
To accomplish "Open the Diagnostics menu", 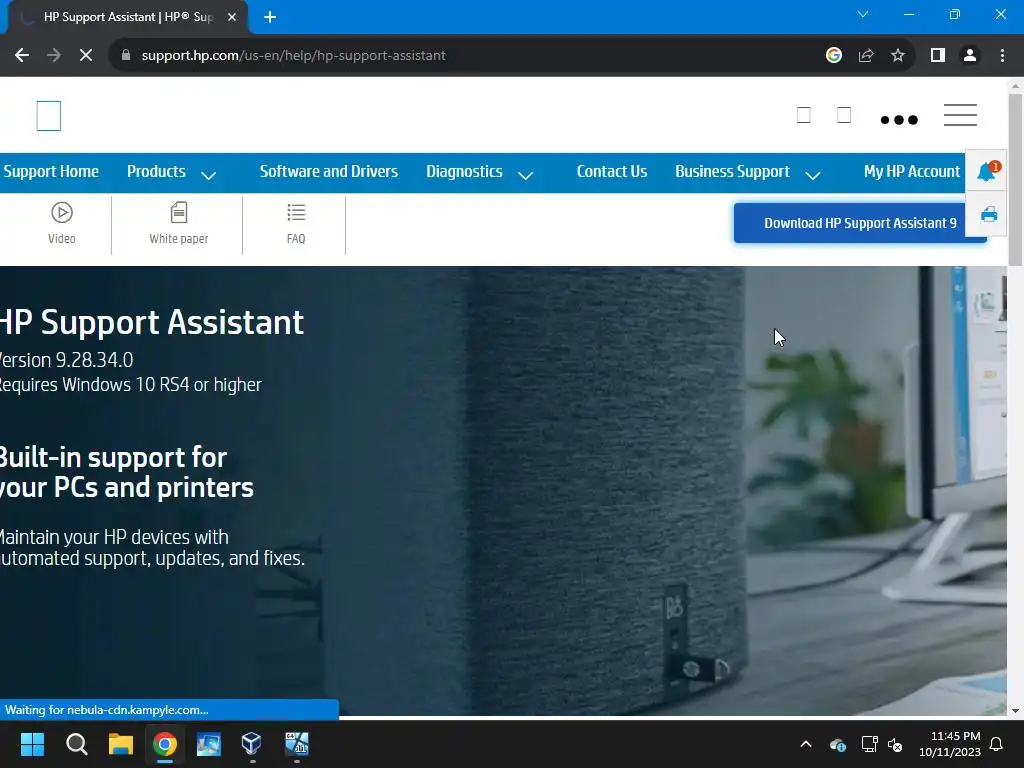I will [464, 172].
